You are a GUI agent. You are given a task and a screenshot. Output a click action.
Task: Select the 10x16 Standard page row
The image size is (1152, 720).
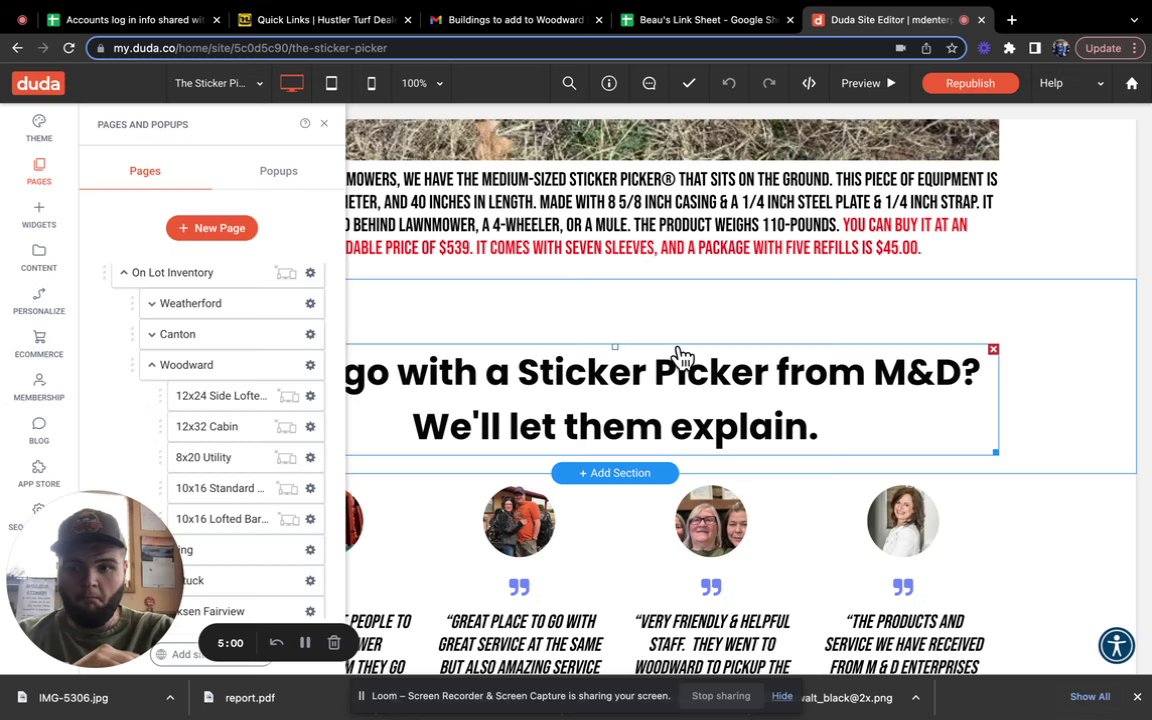[245, 489]
